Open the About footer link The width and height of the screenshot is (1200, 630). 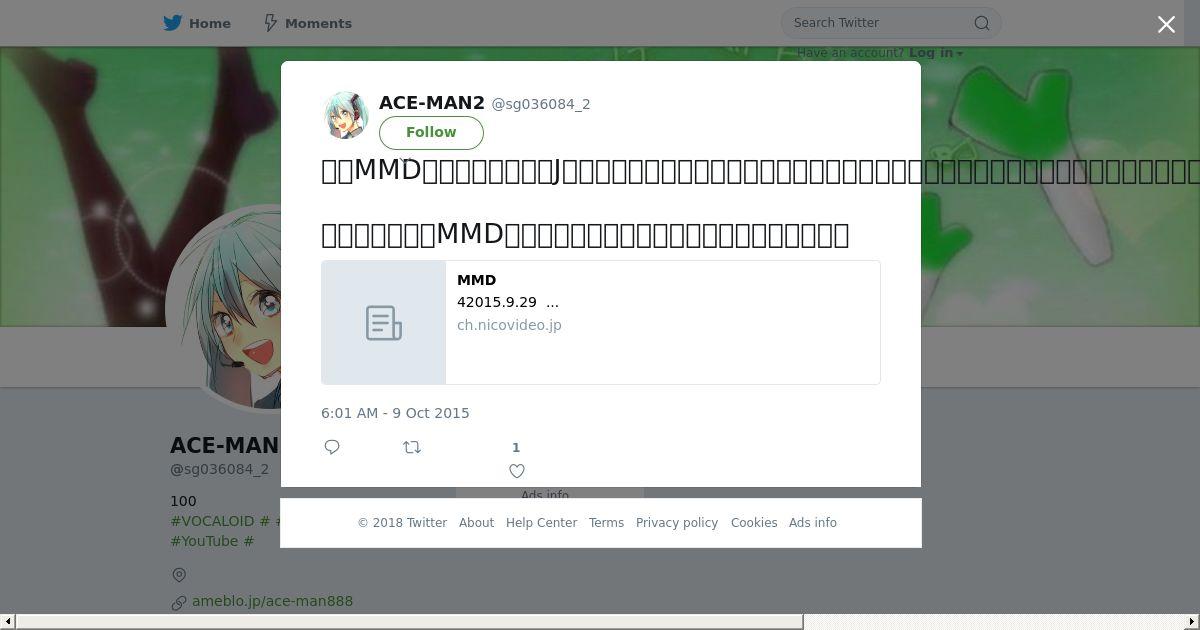pos(476,523)
